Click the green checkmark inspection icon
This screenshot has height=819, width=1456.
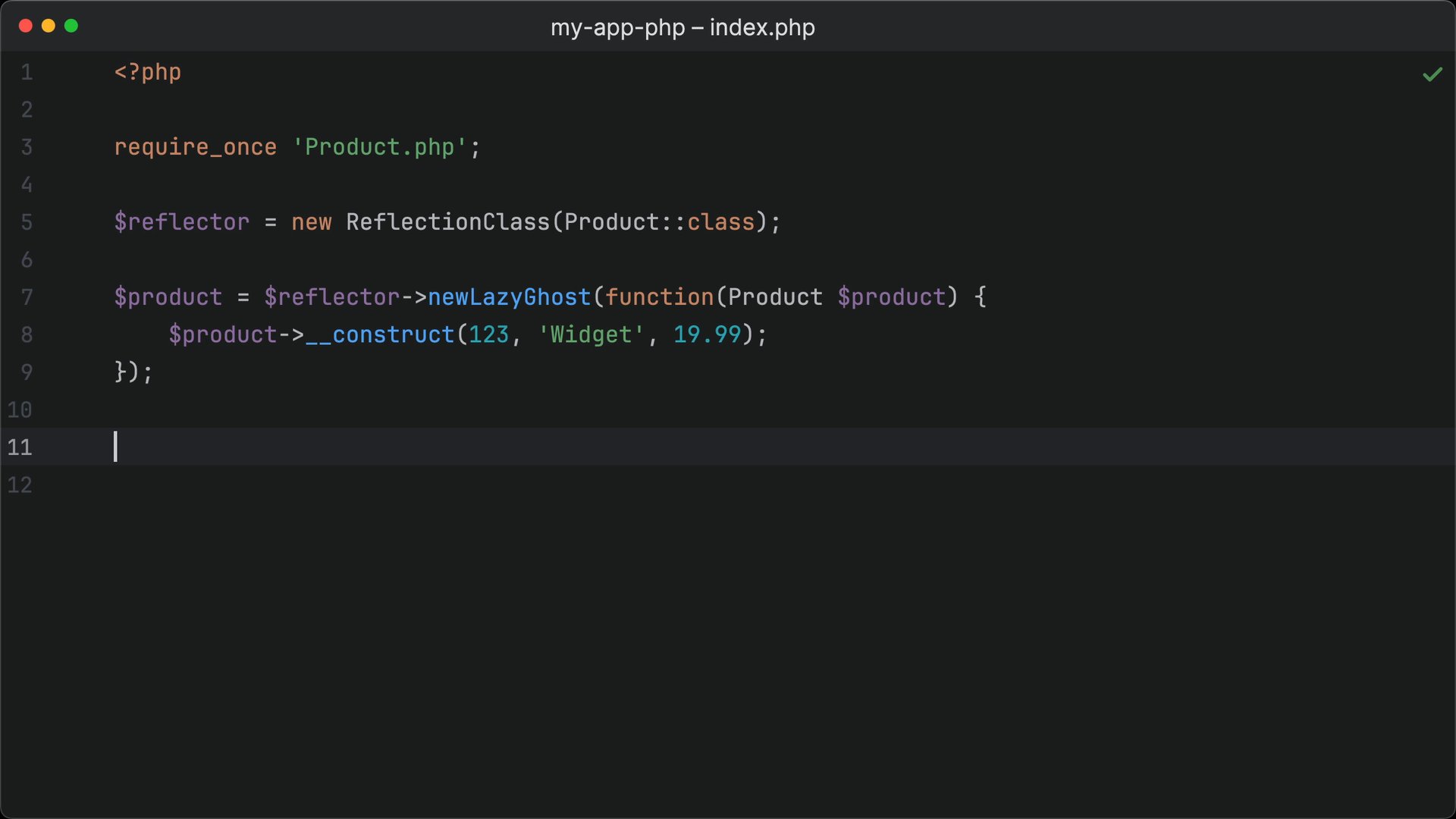click(x=1432, y=74)
